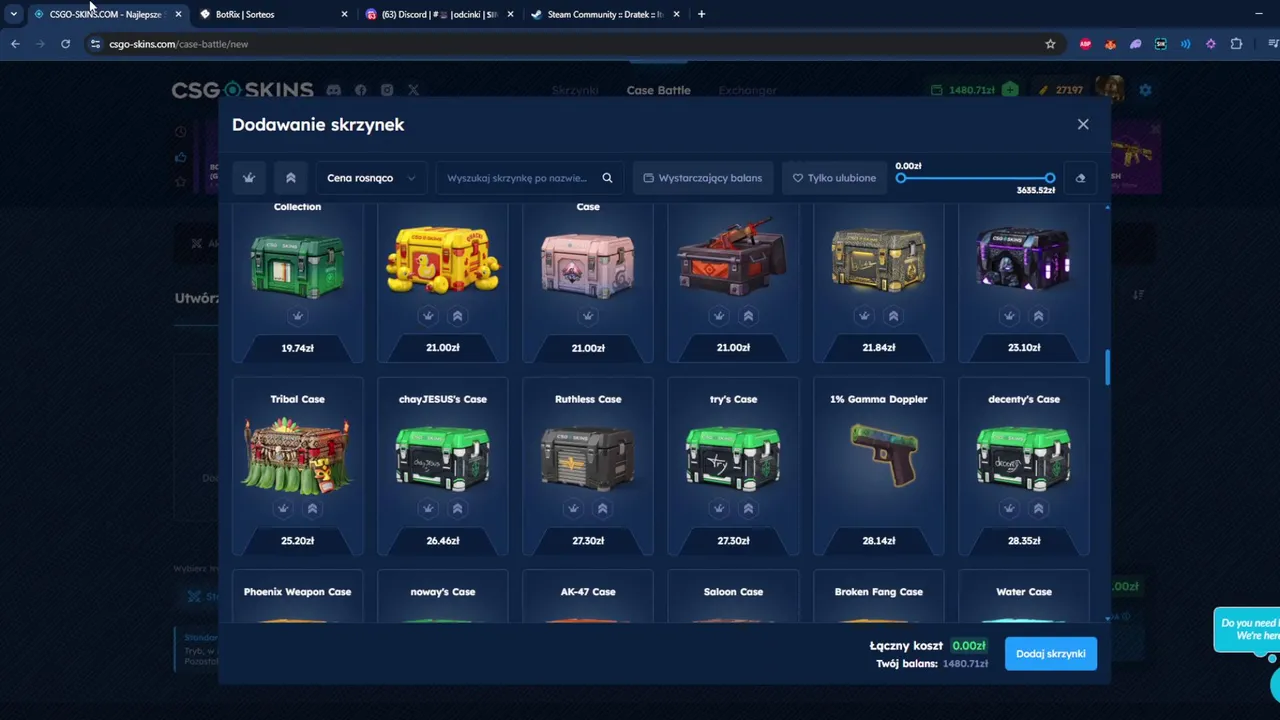The image size is (1280, 720).
Task: Click the 28.35zł price of decenty's Case
Action: coord(1024,541)
